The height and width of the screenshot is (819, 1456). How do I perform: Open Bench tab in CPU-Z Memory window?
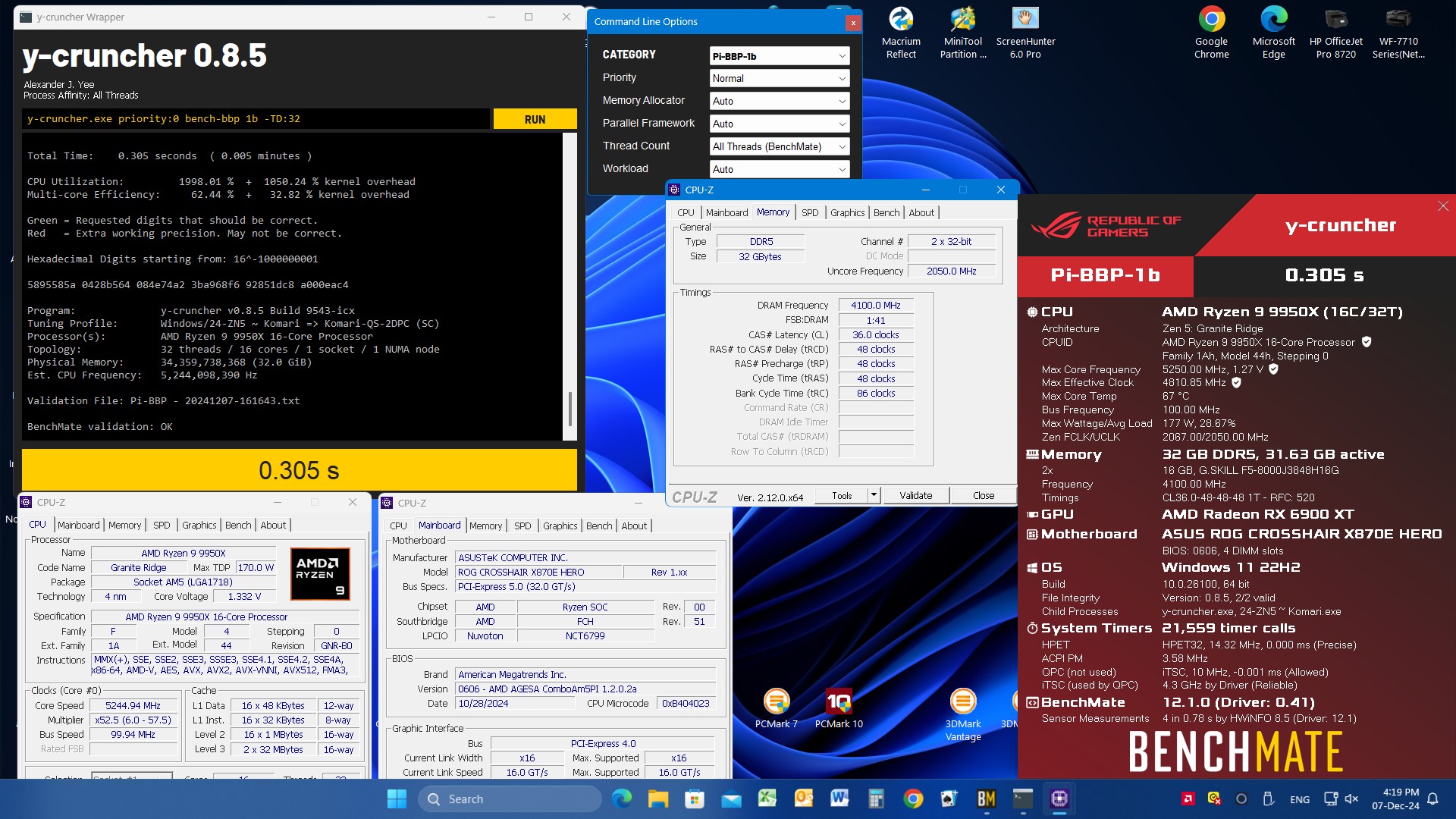click(x=886, y=213)
